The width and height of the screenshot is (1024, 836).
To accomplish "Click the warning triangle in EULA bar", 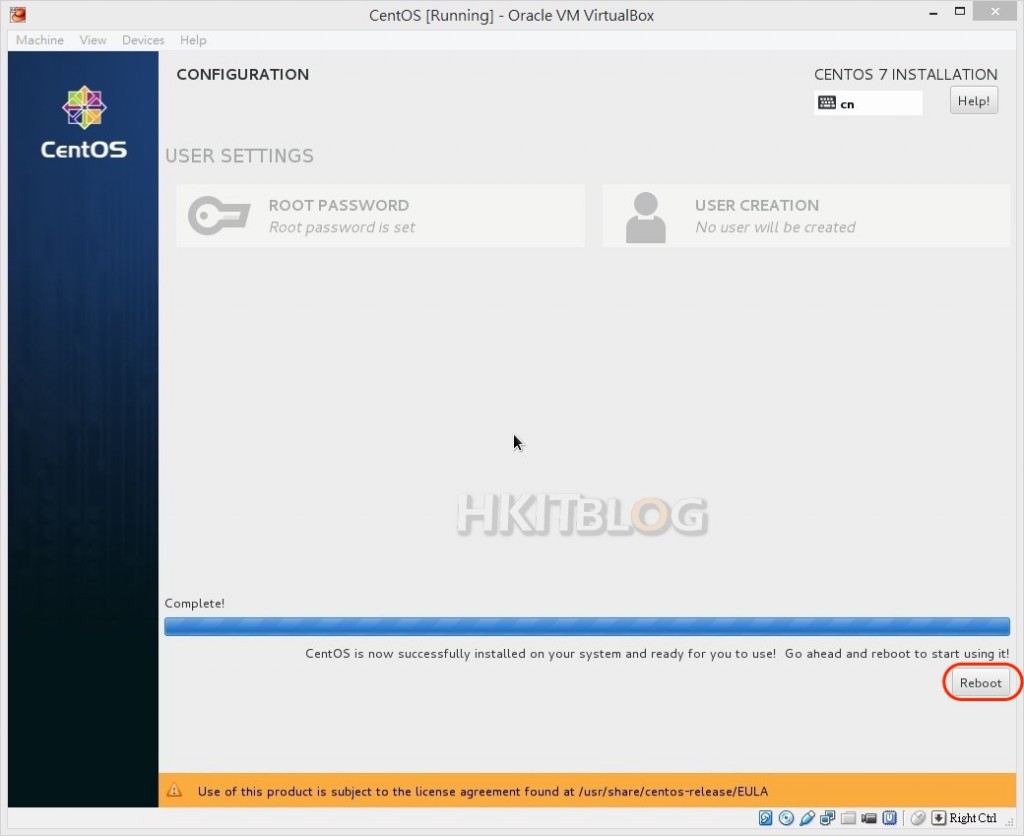I will (x=174, y=790).
